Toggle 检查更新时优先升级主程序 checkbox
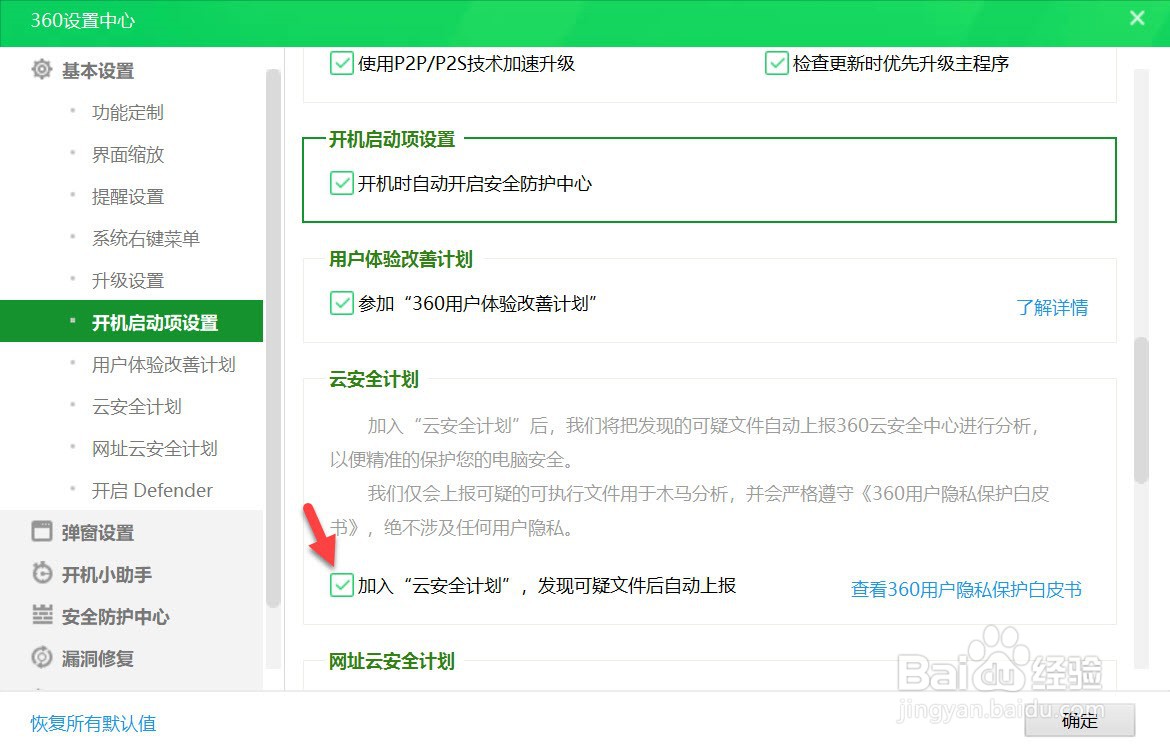1170x750 pixels. pyautogui.click(x=777, y=63)
